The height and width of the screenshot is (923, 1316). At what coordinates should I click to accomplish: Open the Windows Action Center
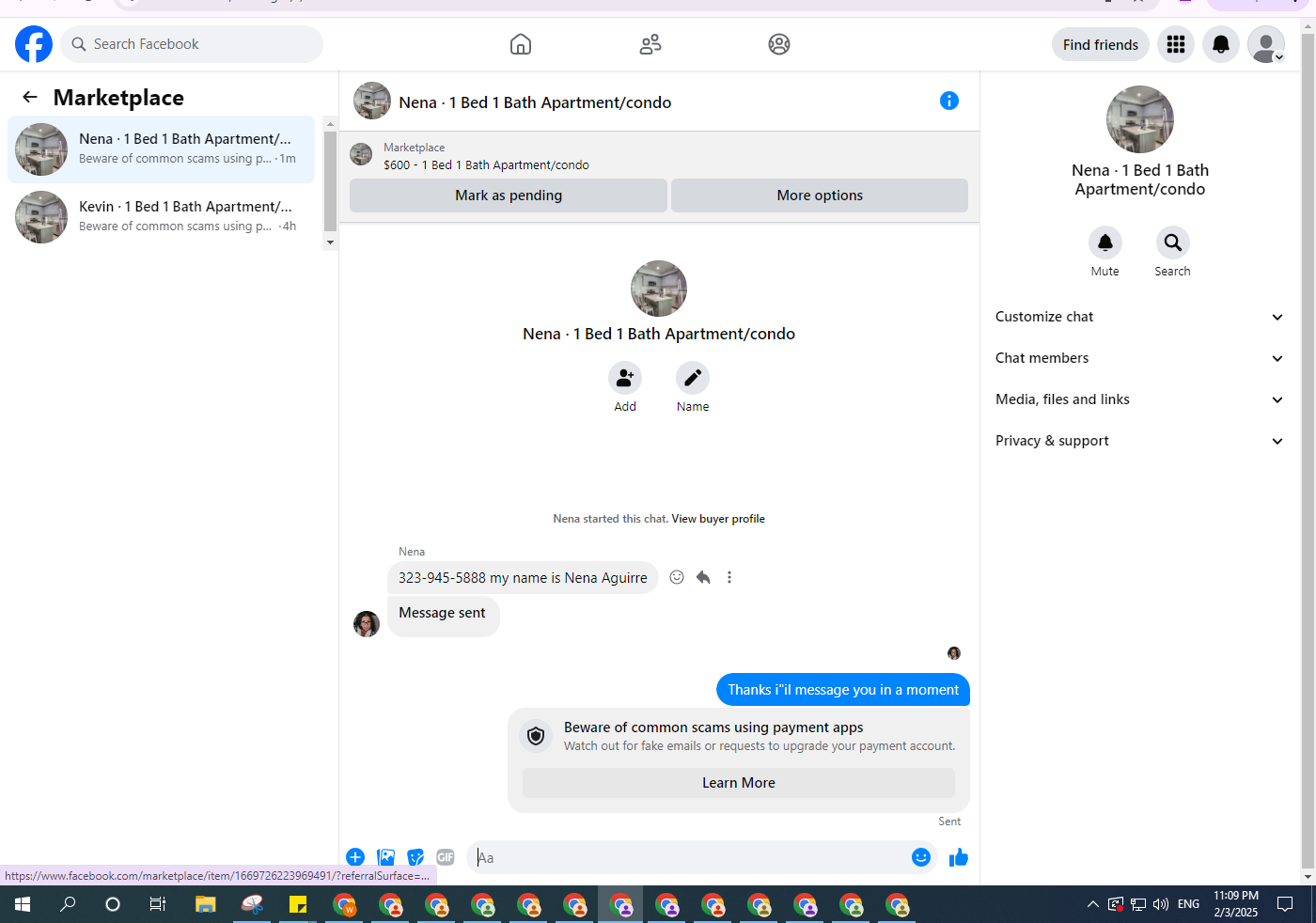click(x=1285, y=904)
